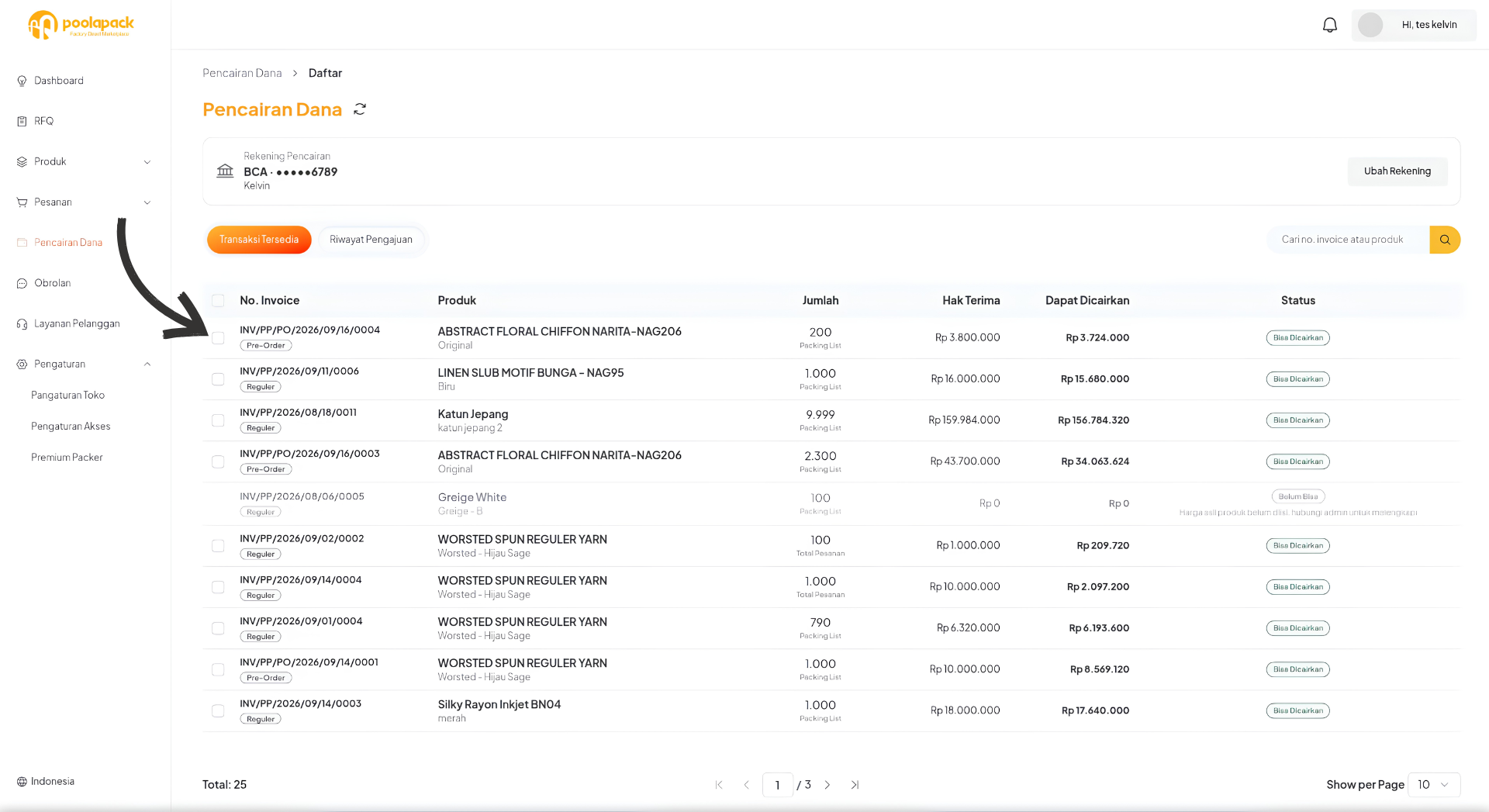Click the Ubah Rekening button

tap(1397, 171)
